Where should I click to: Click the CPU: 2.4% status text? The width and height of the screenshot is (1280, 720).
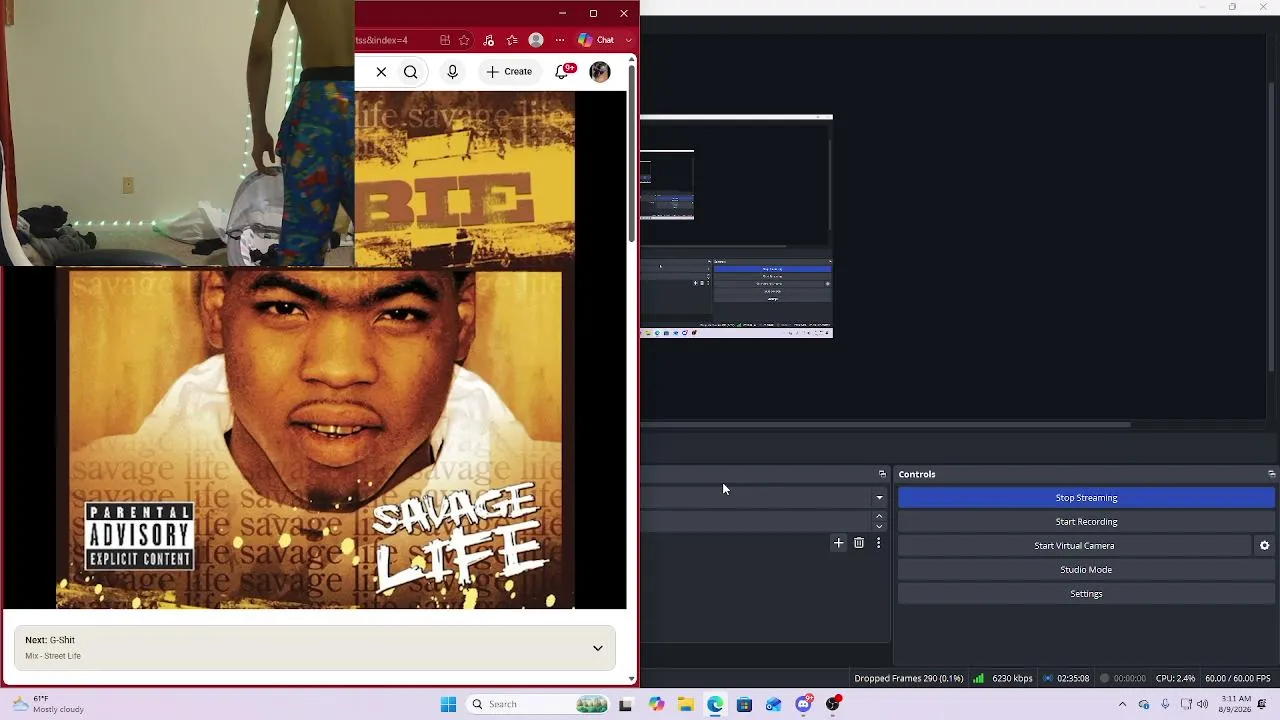coord(1175,679)
